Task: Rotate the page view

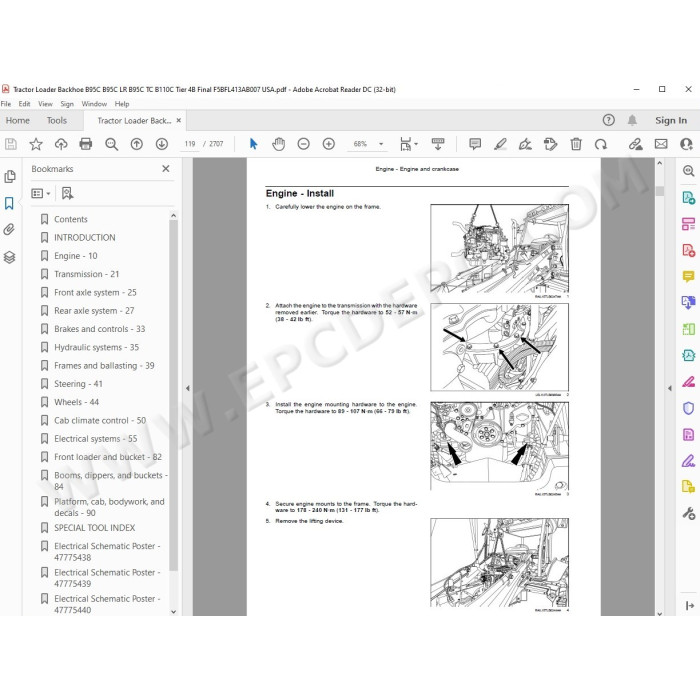Action: pyautogui.click(x=600, y=144)
